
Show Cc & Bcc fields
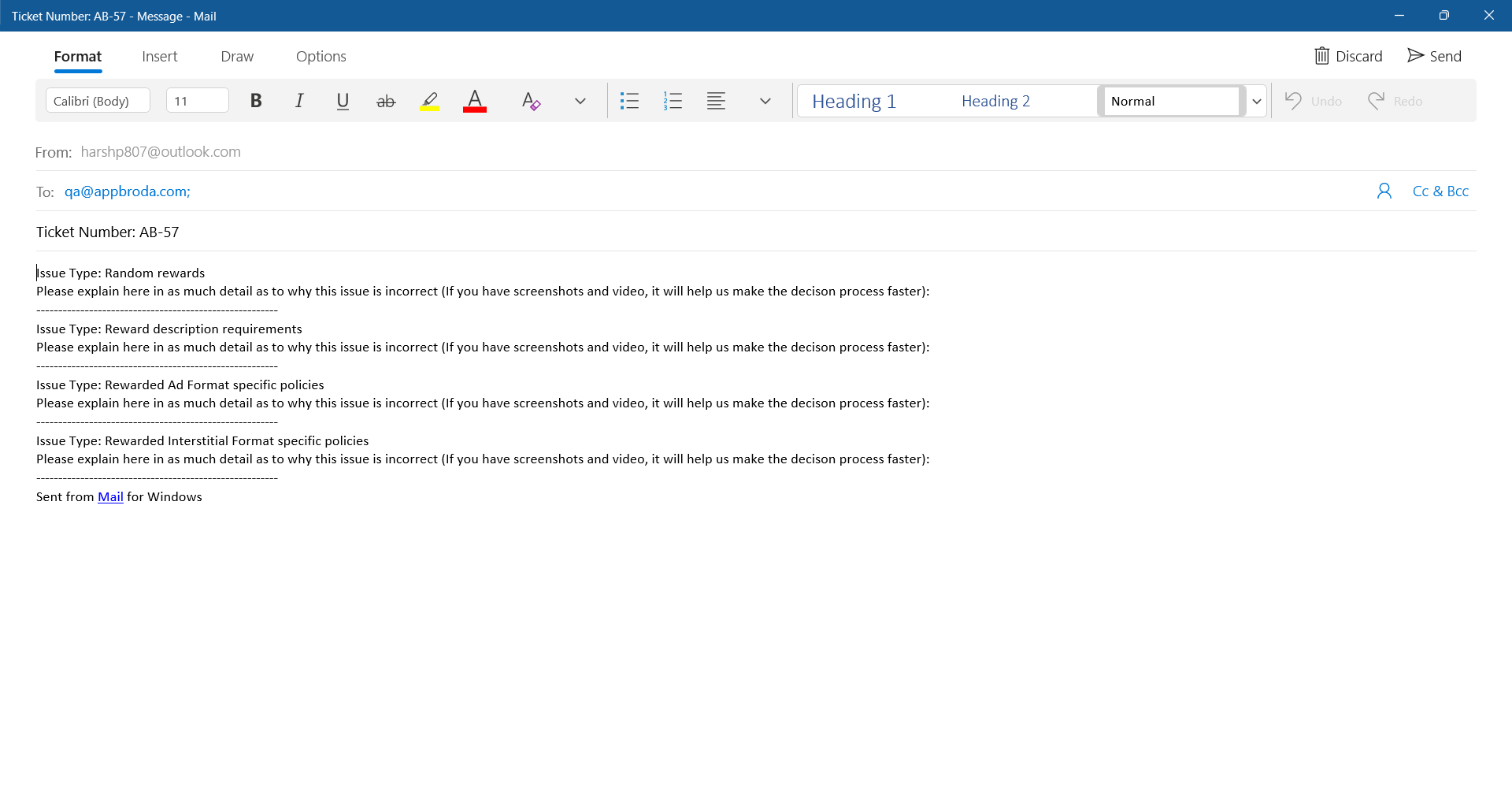tap(1440, 191)
